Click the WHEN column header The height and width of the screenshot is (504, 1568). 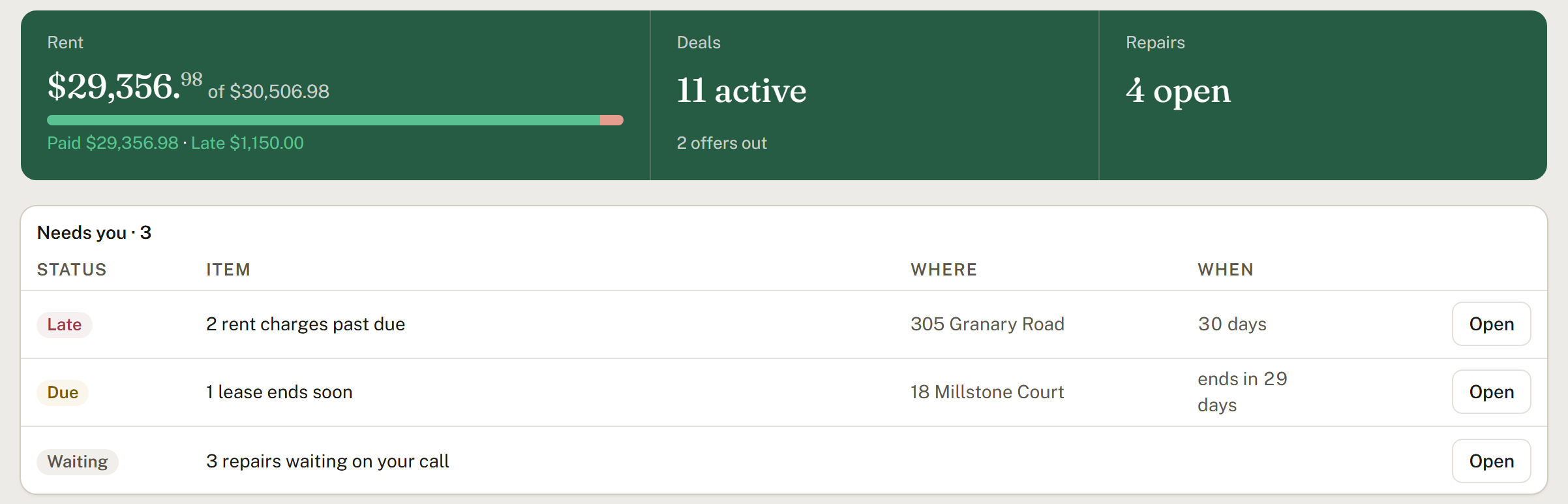(1226, 270)
